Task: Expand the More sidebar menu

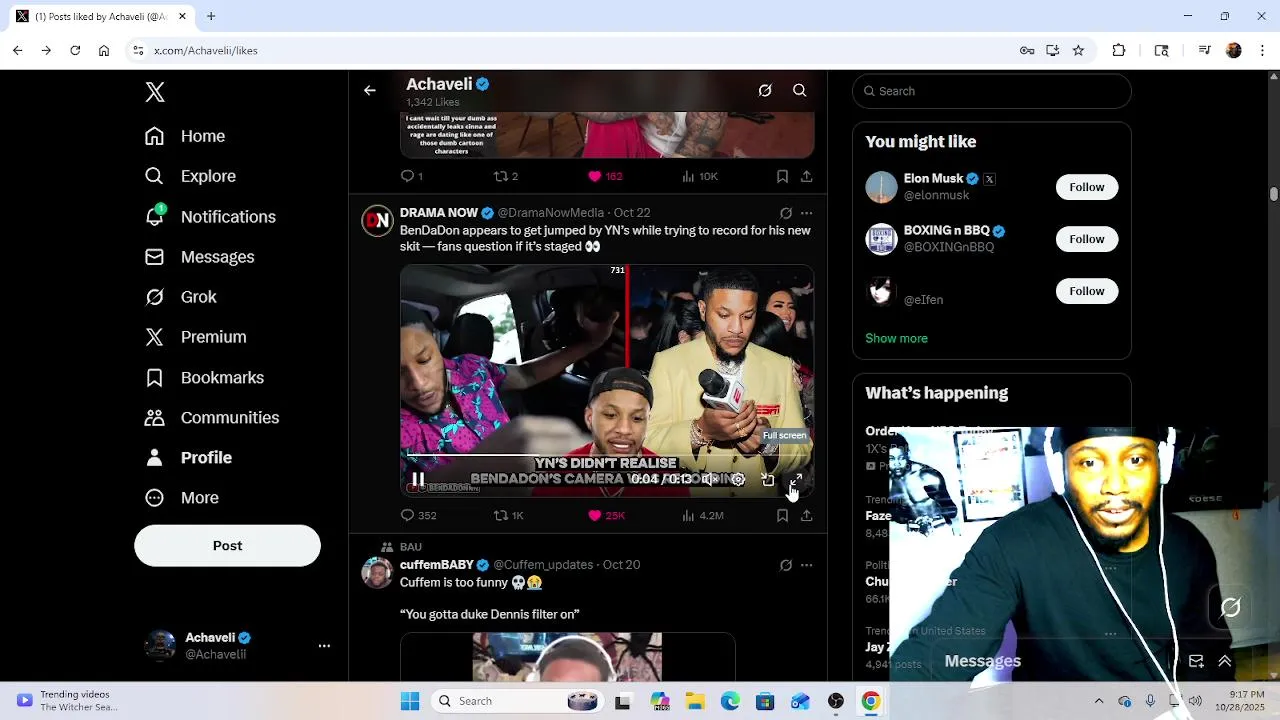Action: tap(181, 498)
